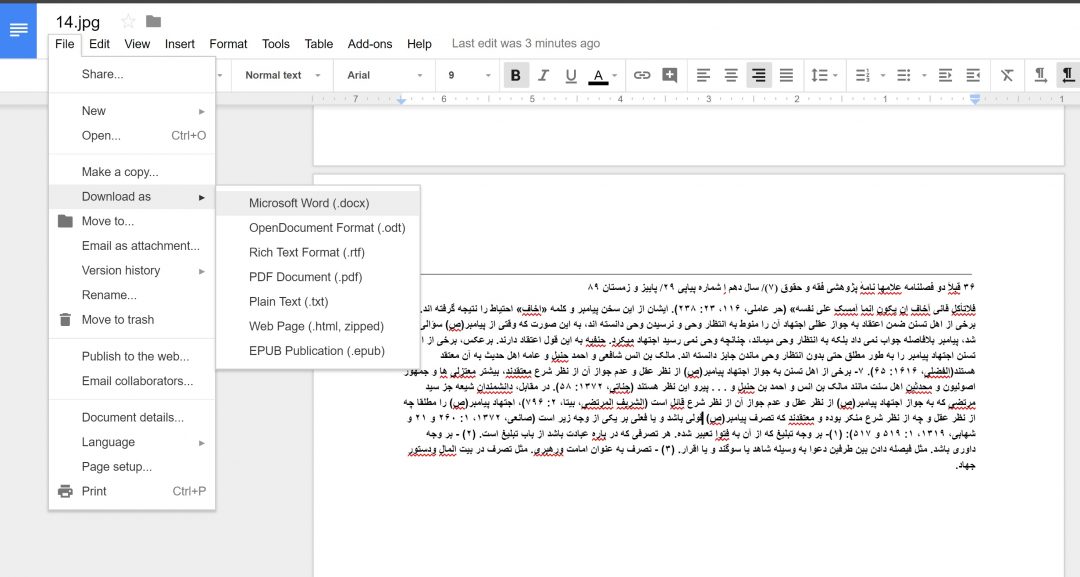Viewport: 1080px width, 577px height.
Task: Star the document 14.jpg
Action: point(128,21)
